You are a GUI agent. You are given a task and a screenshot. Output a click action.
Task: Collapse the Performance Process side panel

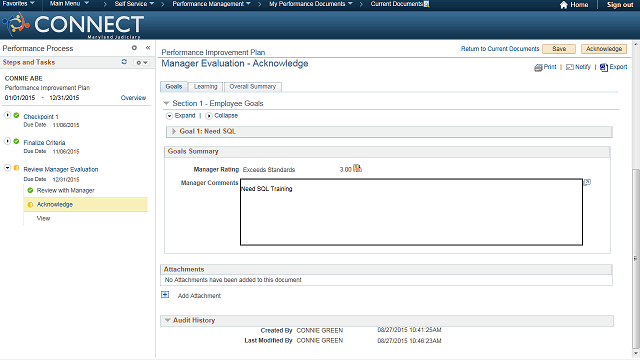point(148,48)
